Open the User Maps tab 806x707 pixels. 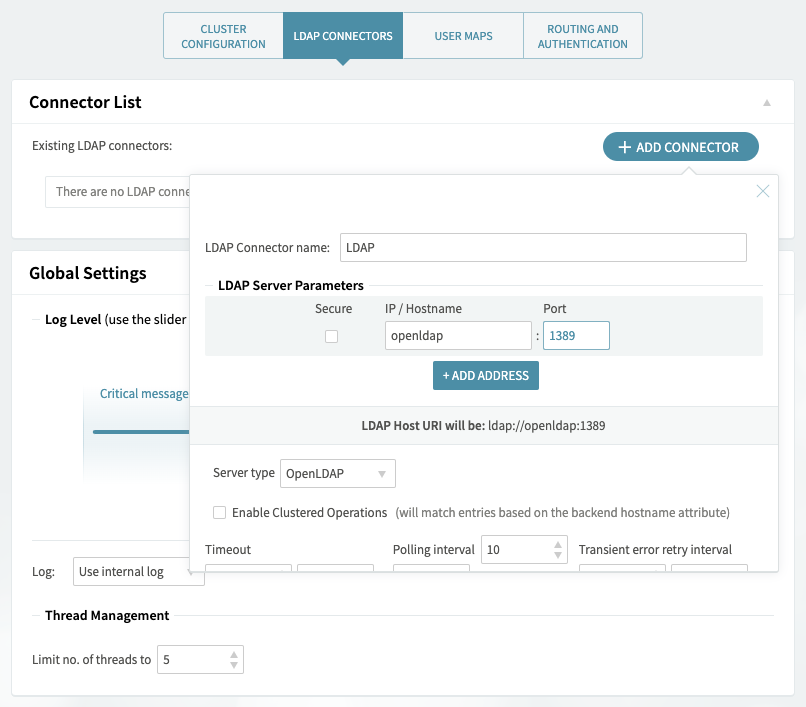point(463,36)
